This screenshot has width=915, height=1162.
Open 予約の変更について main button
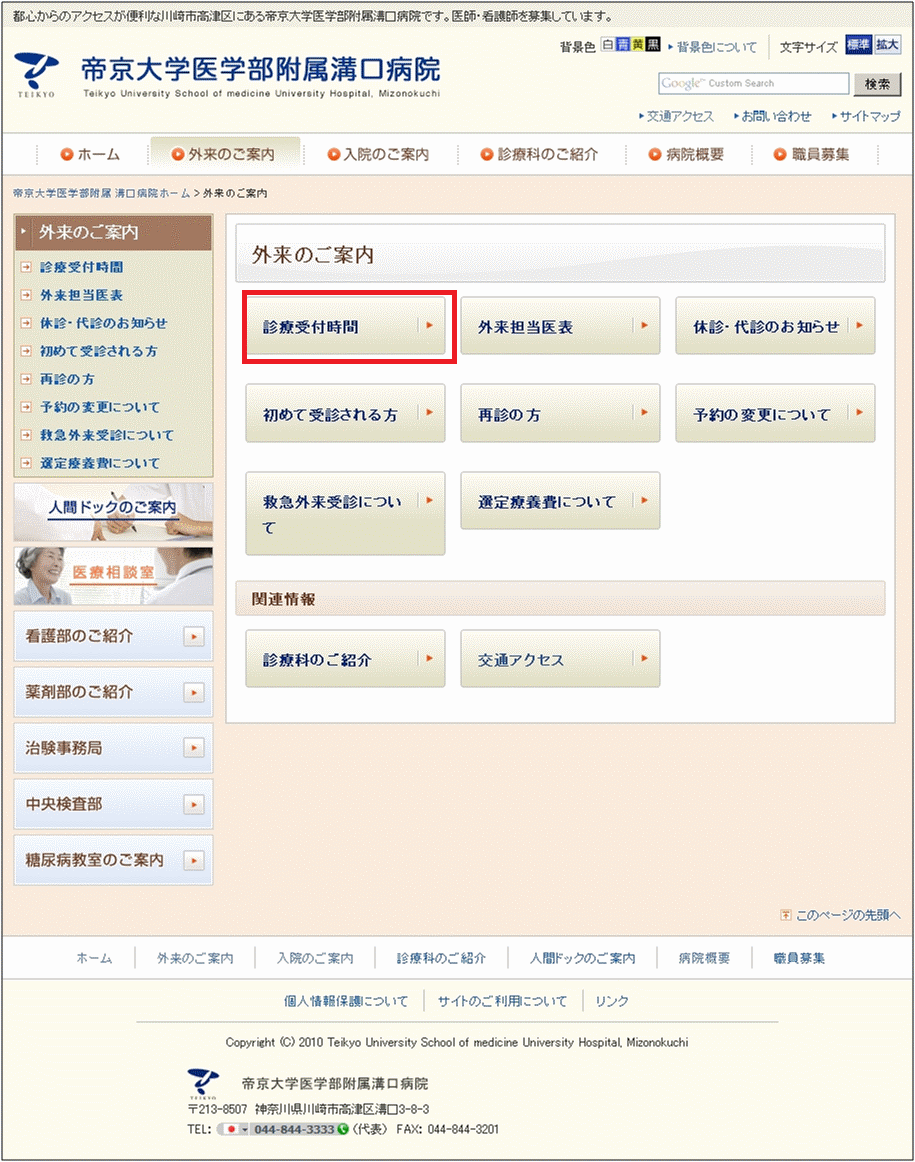click(x=775, y=414)
